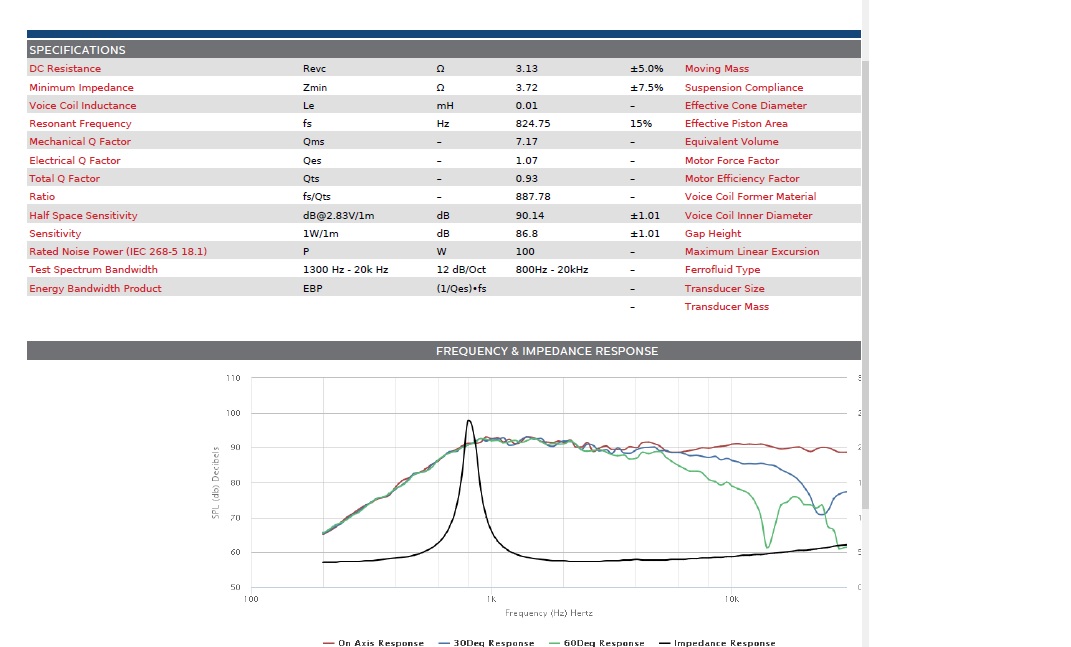
Task: Click the Energy Bandwidth Product label
Action: [x=96, y=288]
